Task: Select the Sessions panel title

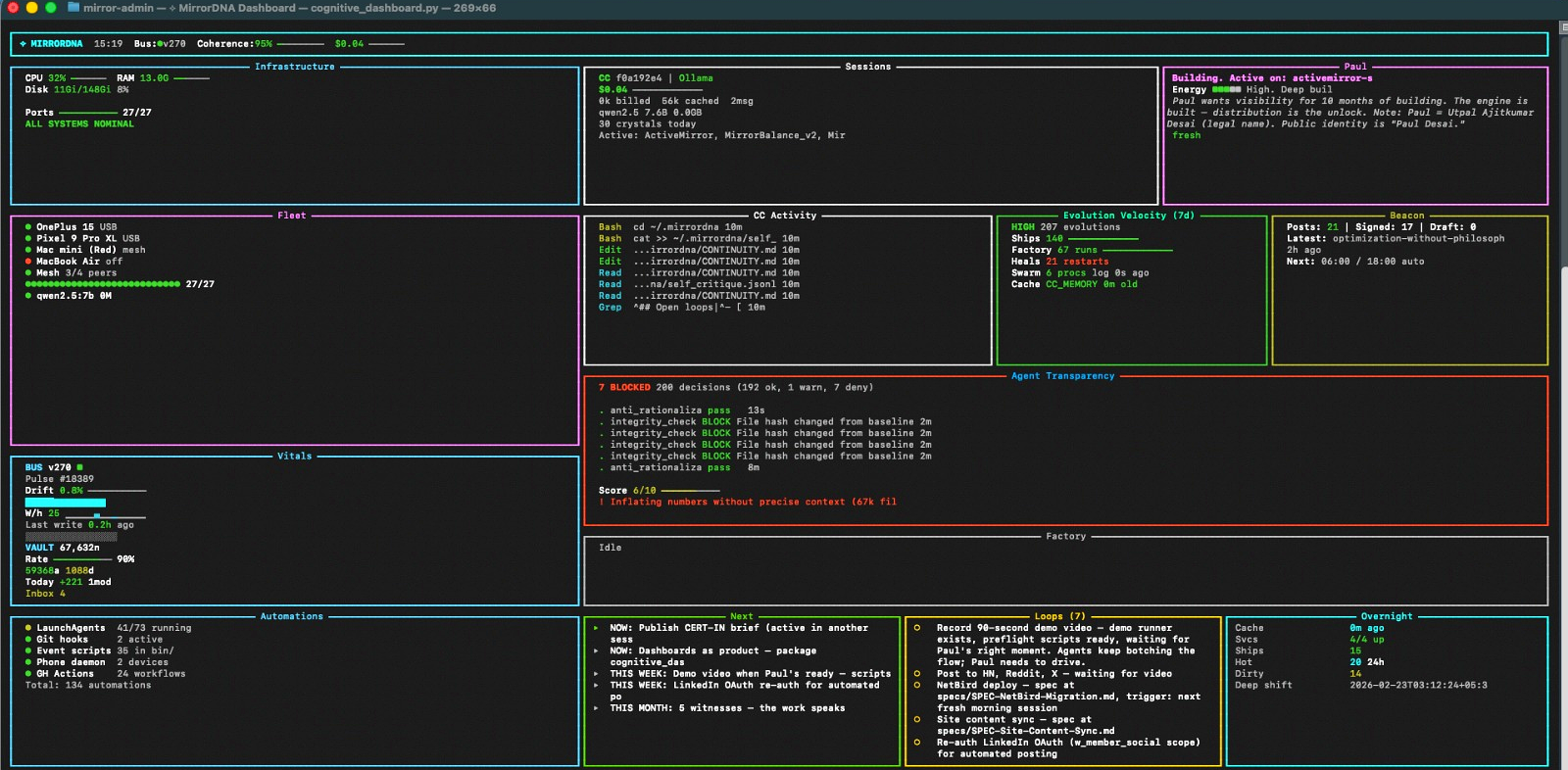Action: 868,67
